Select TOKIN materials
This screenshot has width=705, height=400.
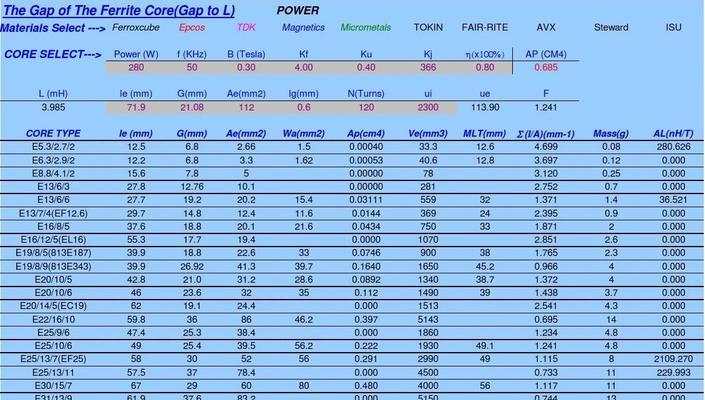click(x=428, y=27)
